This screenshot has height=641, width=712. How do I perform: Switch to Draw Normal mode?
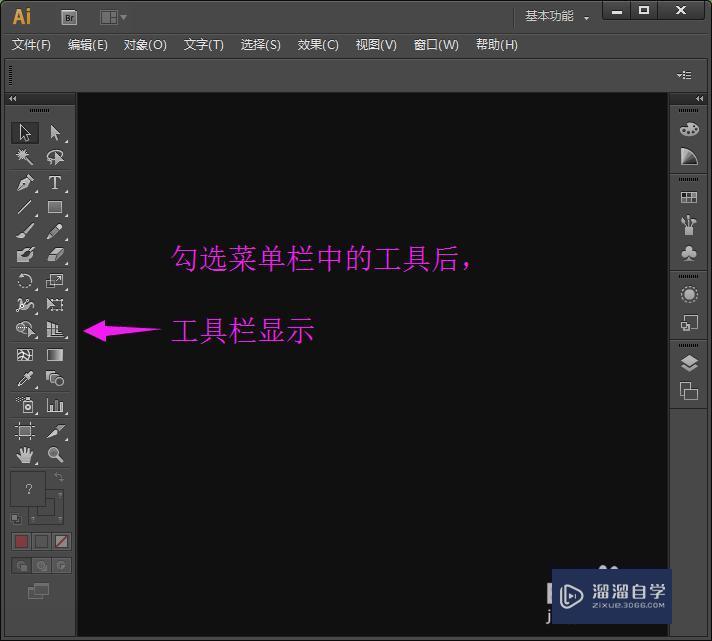coord(22,566)
